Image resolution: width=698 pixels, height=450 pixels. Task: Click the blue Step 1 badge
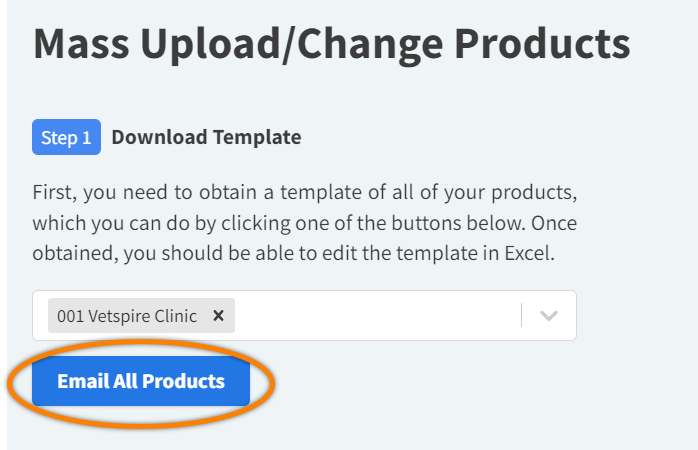(x=67, y=137)
